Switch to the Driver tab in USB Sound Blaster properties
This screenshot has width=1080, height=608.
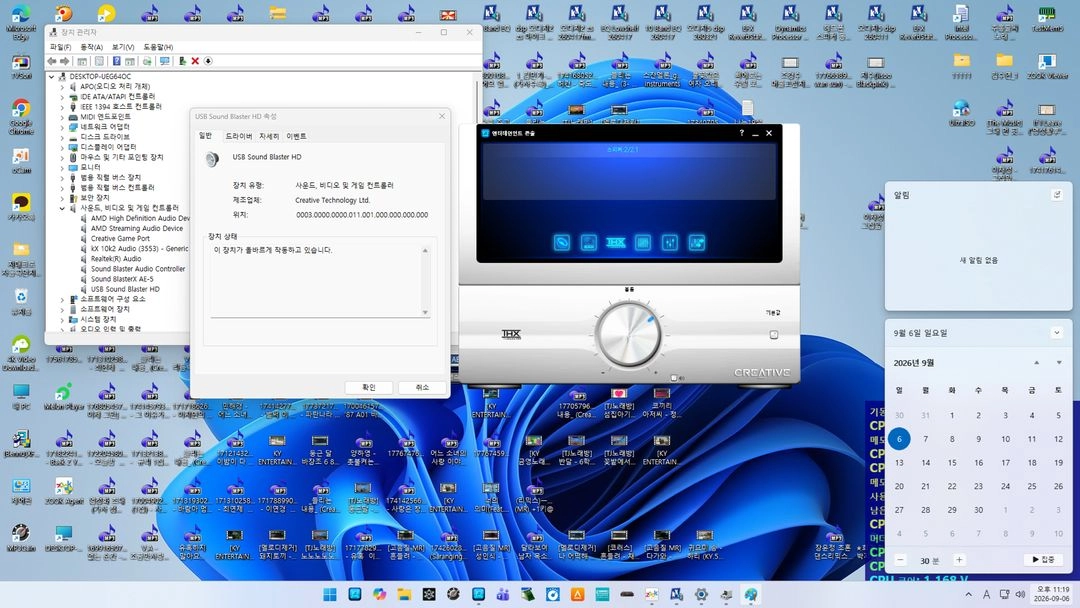pos(238,136)
